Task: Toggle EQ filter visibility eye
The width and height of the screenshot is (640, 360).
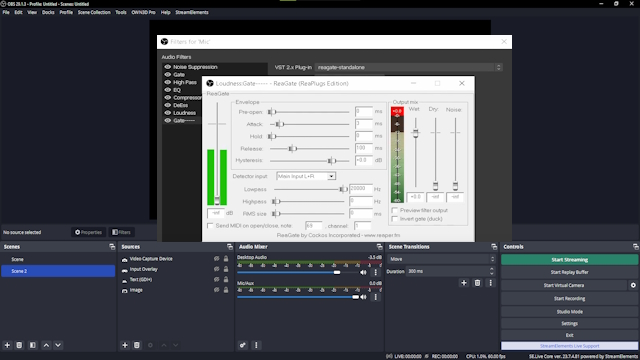Action: [167, 90]
